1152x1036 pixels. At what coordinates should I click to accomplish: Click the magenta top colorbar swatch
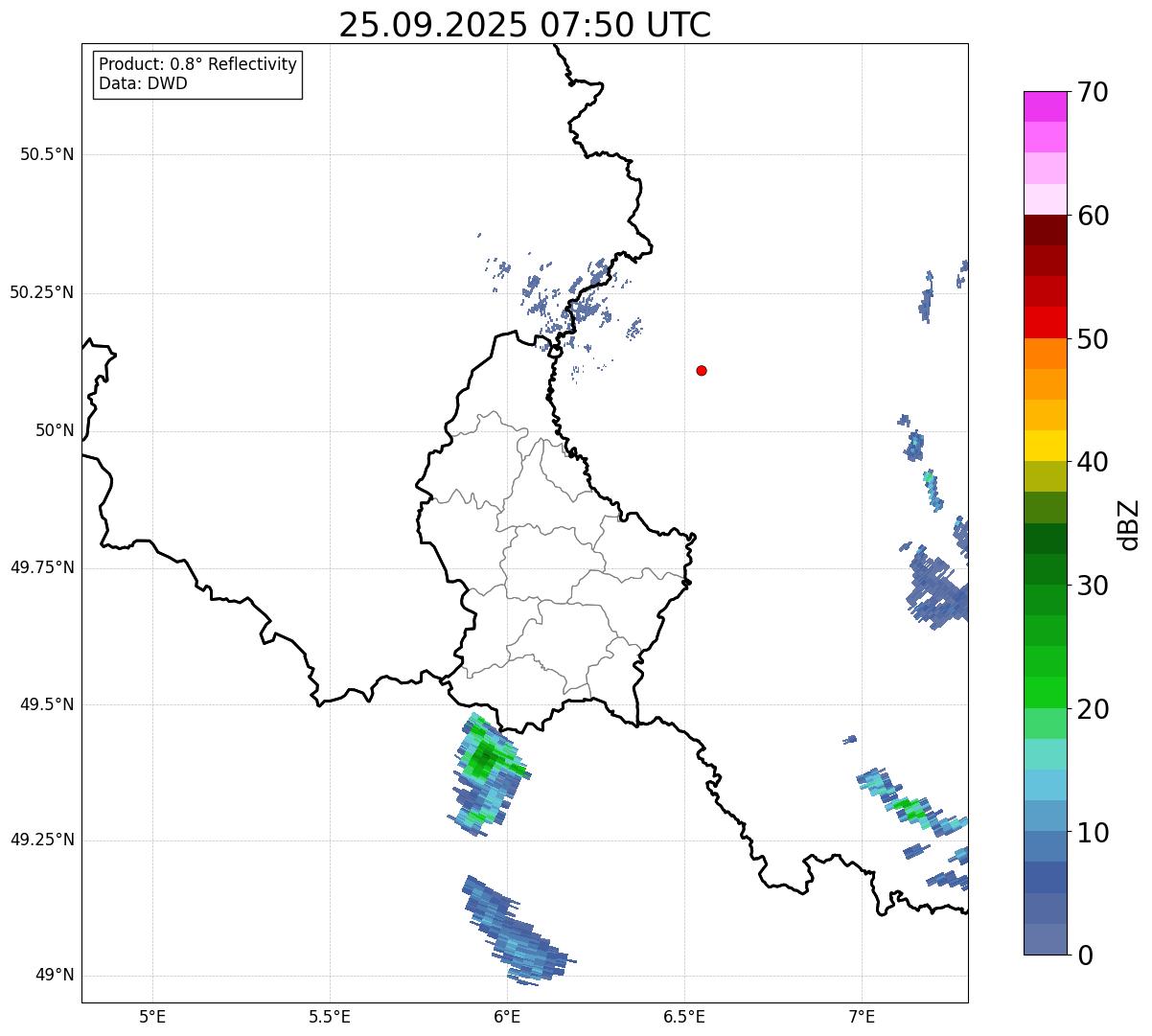pyautogui.click(x=1046, y=106)
